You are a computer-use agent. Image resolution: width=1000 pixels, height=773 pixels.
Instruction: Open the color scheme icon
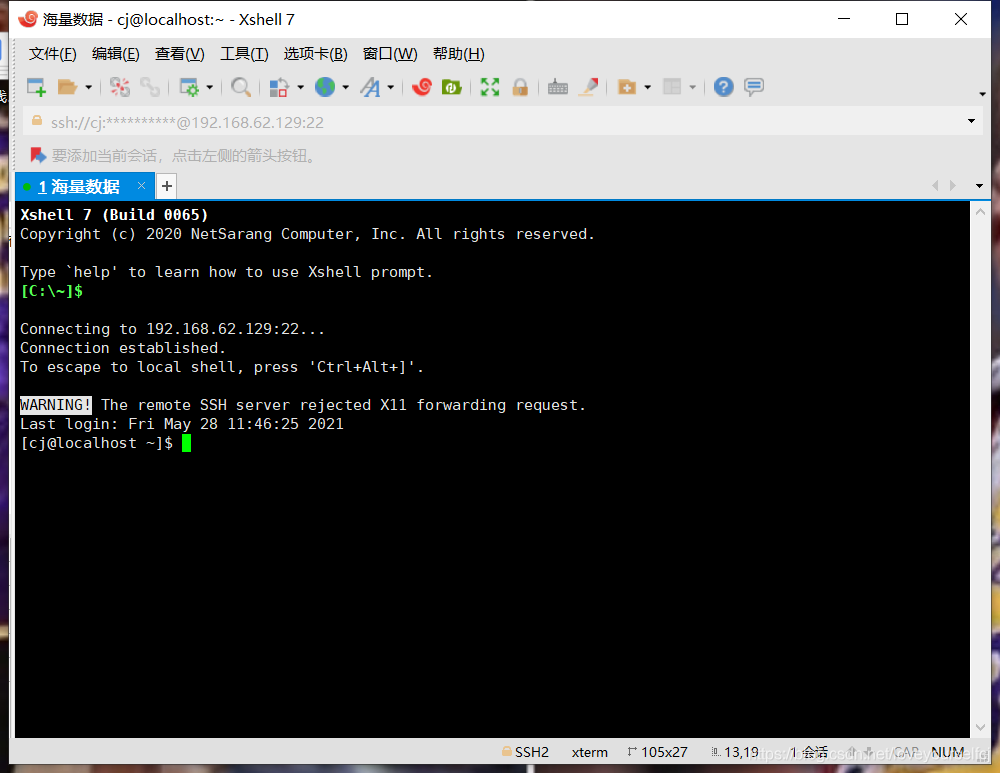tap(279, 87)
